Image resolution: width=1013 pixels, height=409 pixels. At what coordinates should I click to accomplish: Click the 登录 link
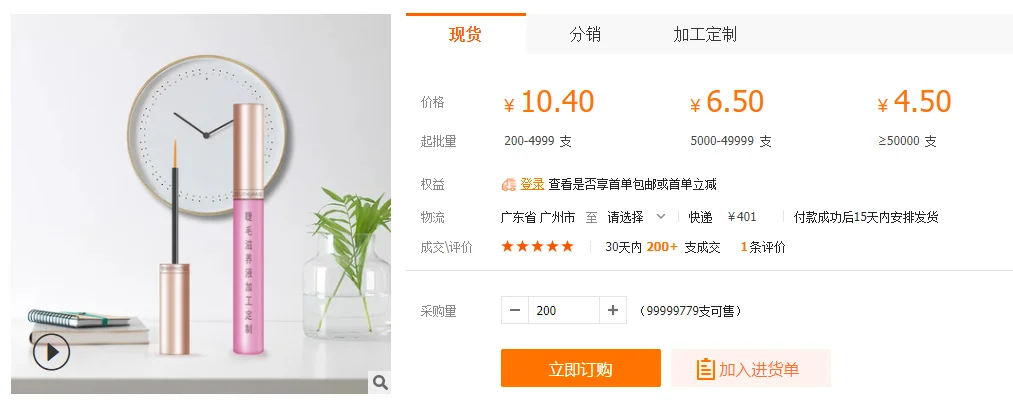(x=532, y=185)
